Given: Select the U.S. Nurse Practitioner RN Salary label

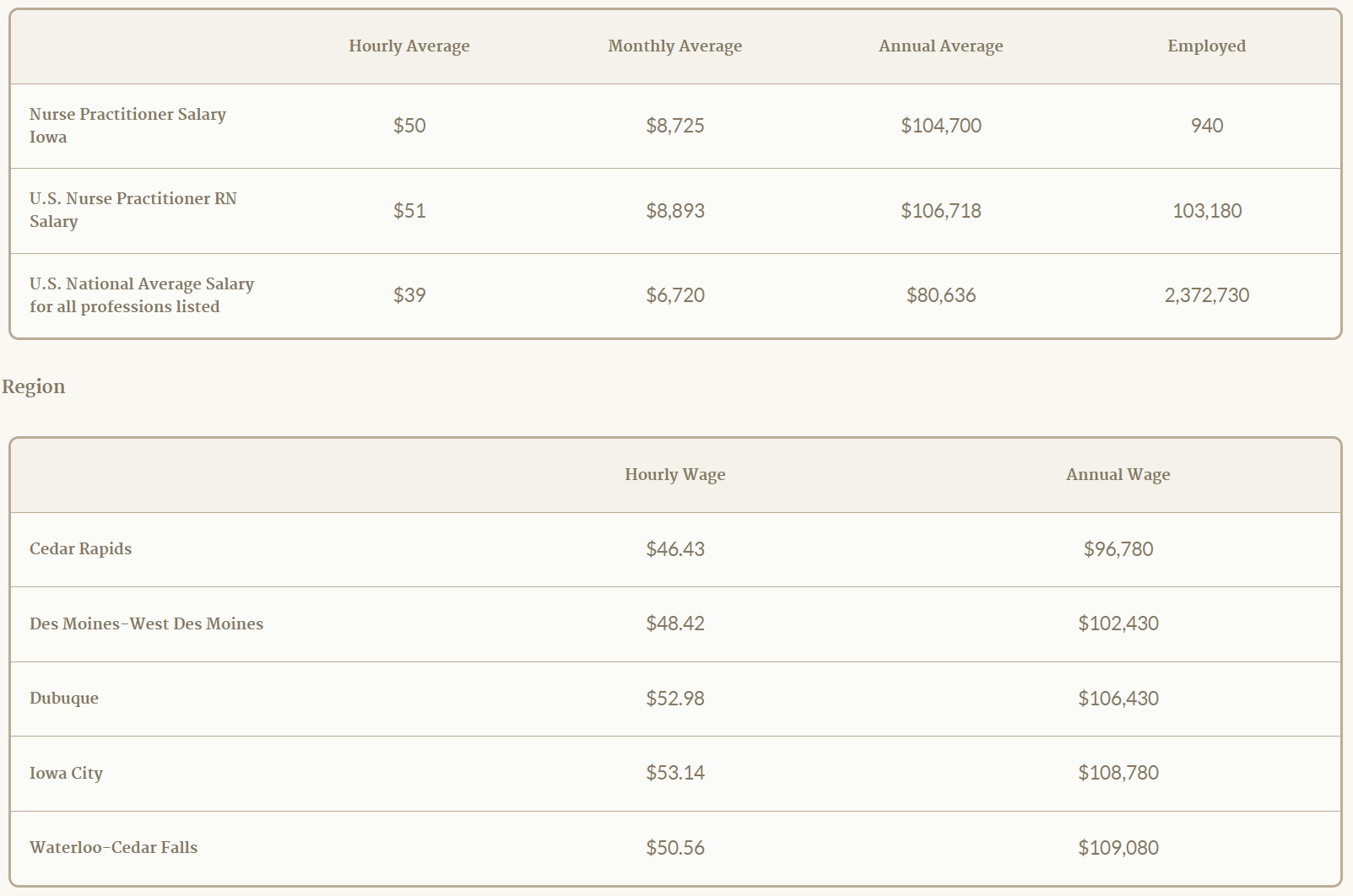Looking at the screenshot, I should 133,210.
